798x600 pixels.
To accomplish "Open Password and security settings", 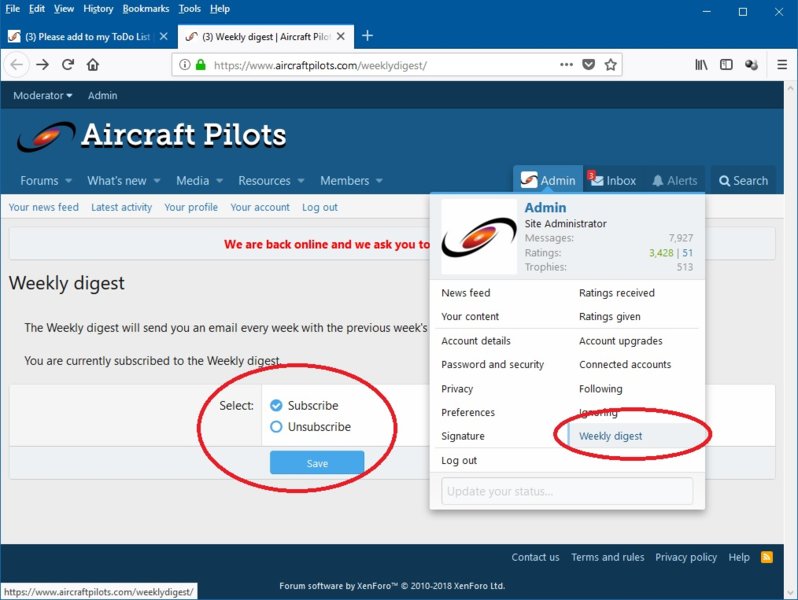I will click(492, 364).
